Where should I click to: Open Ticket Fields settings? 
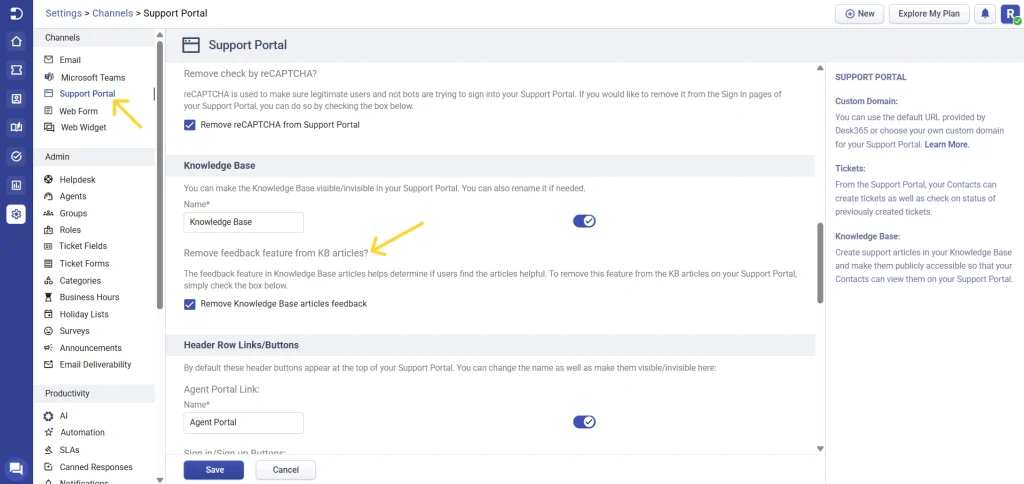click(83, 246)
